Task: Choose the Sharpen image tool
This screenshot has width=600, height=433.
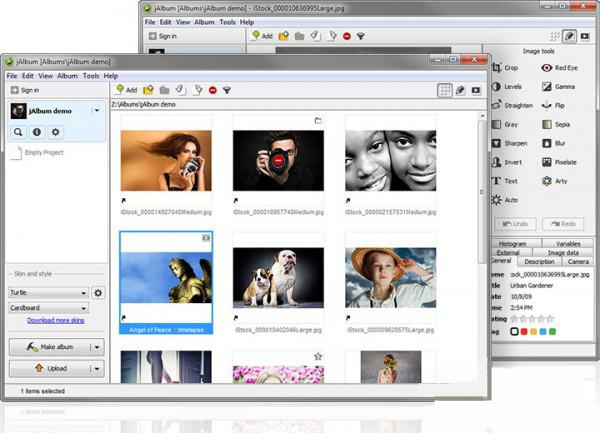Action: (x=513, y=143)
